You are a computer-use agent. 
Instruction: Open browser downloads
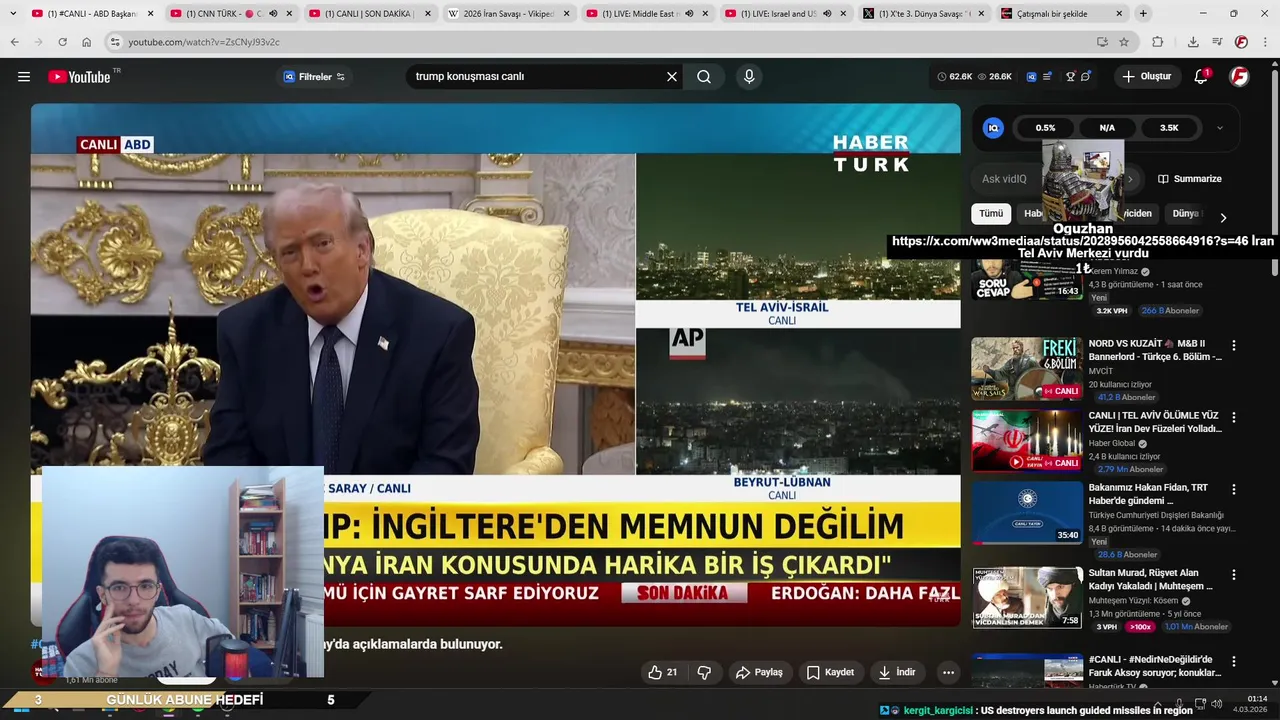click(1193, 42)
